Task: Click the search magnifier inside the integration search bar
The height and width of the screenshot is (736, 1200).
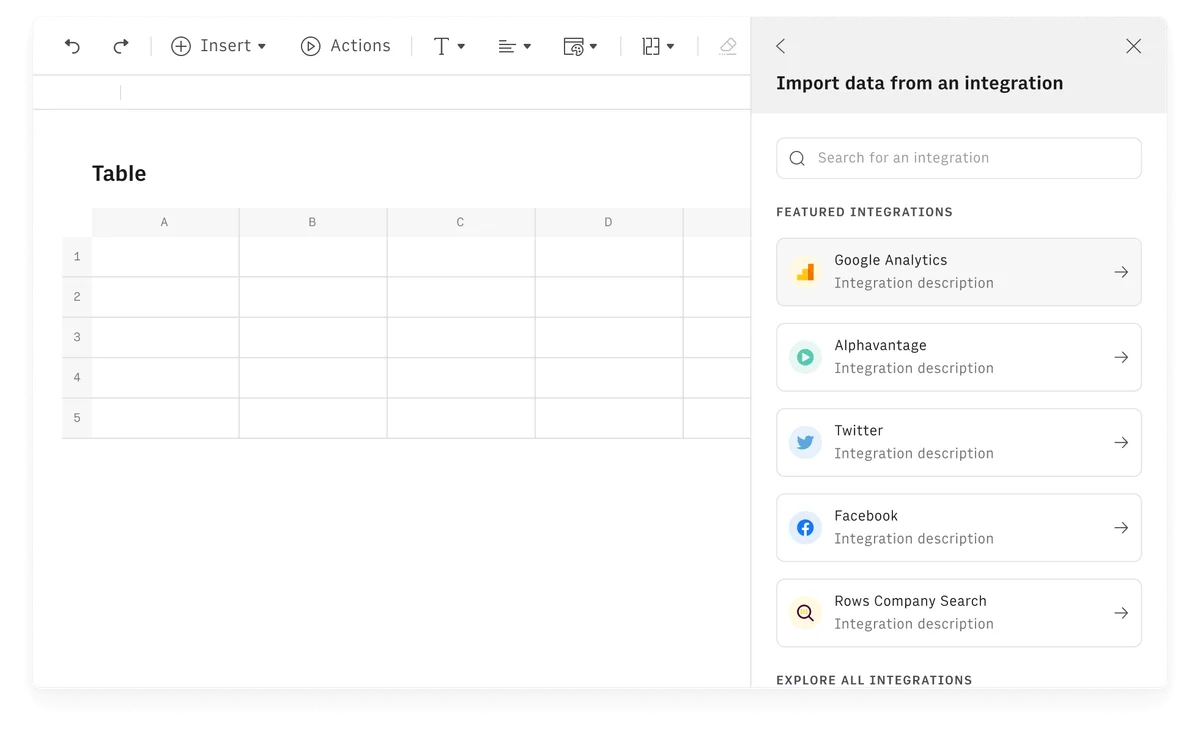Action: [x=796, y=158]
